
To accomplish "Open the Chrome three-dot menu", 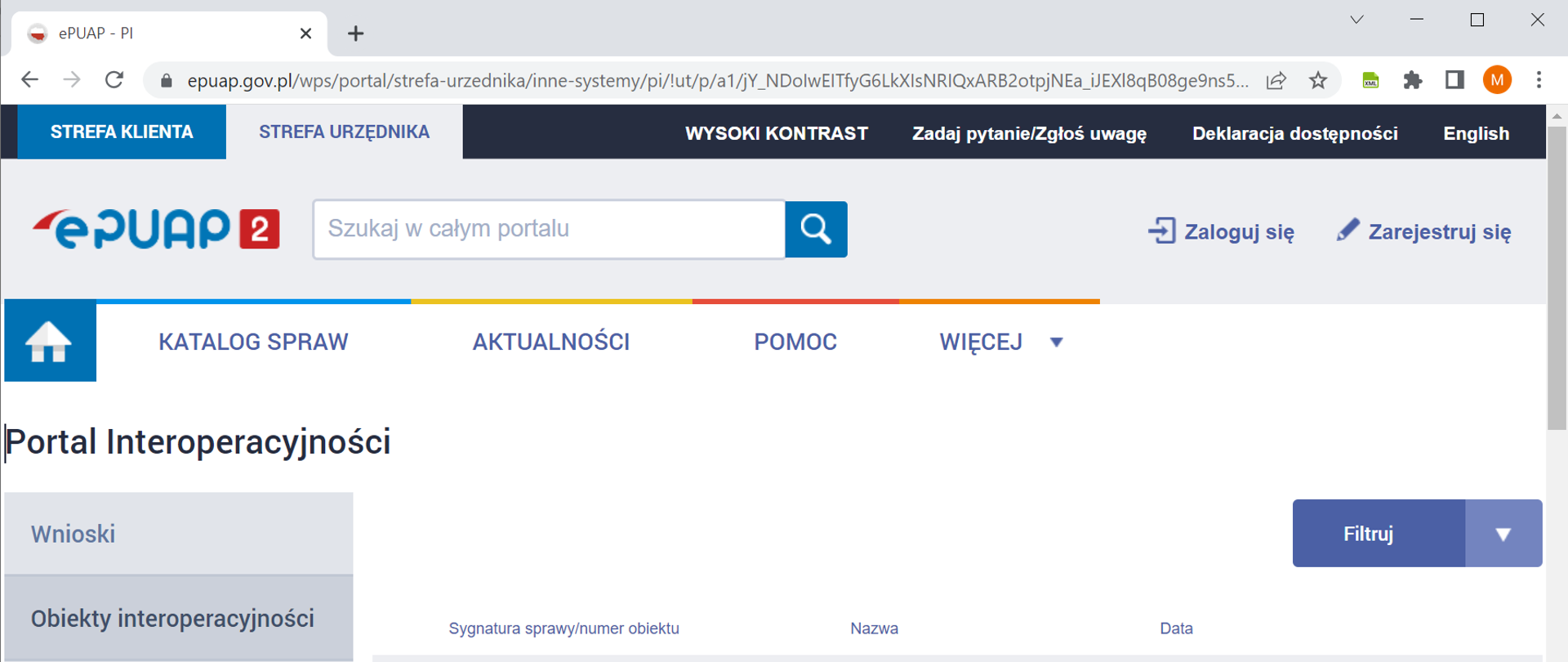I will pos(1539,80).
